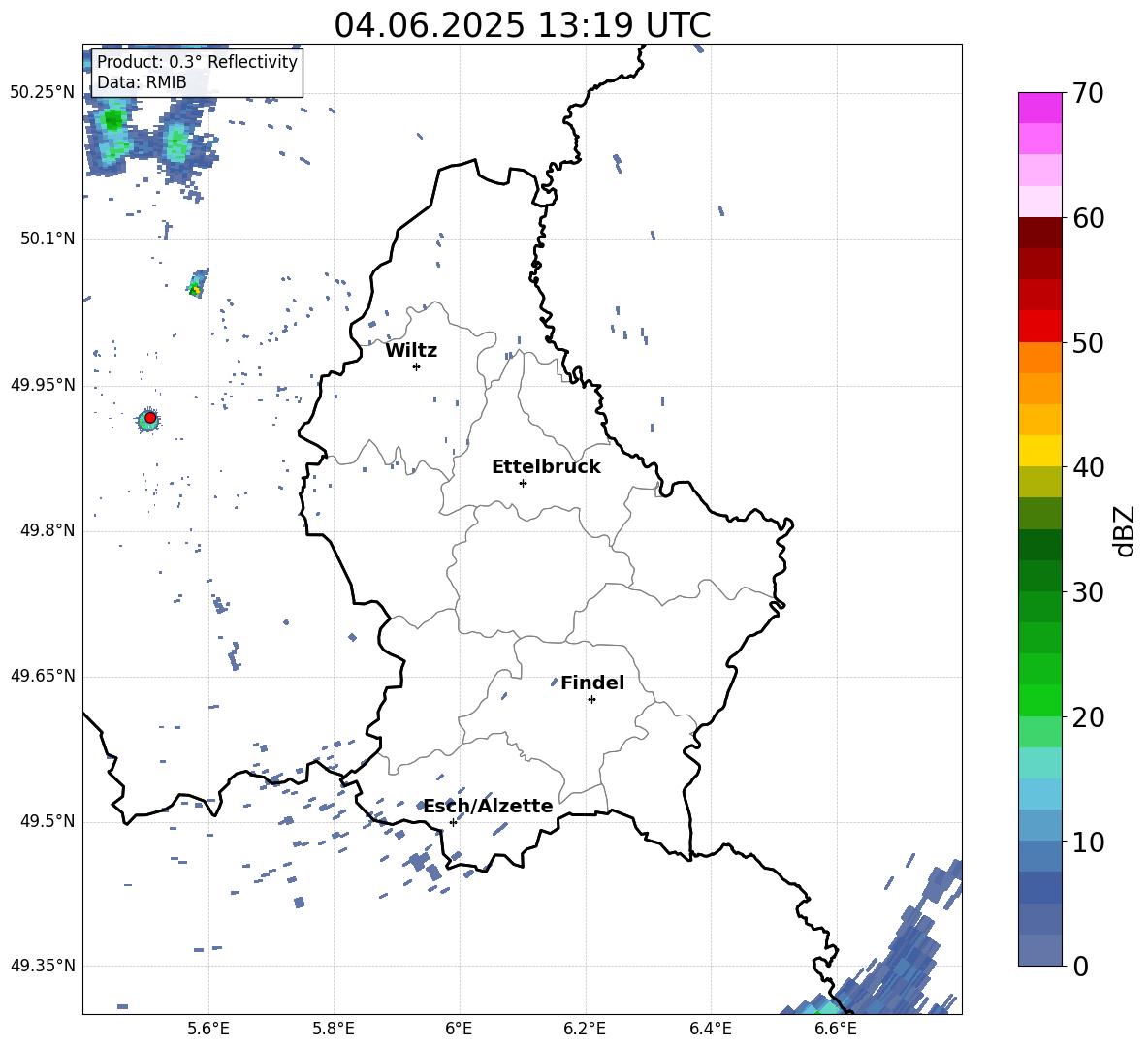
Task: Click the 6.4°E longitude tick label
Action: 710,1029
